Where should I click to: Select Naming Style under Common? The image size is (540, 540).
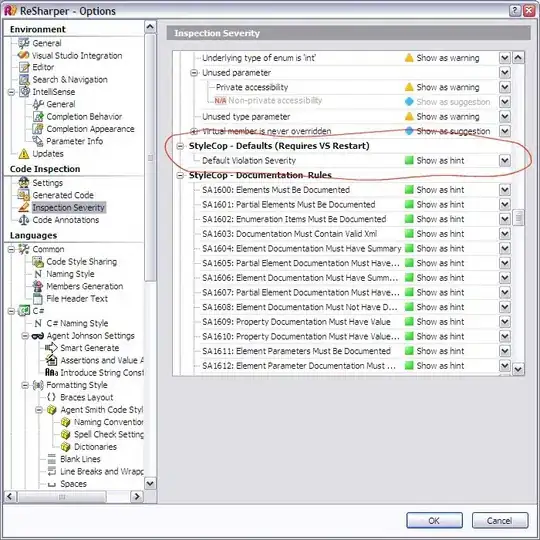coord(70,274)
